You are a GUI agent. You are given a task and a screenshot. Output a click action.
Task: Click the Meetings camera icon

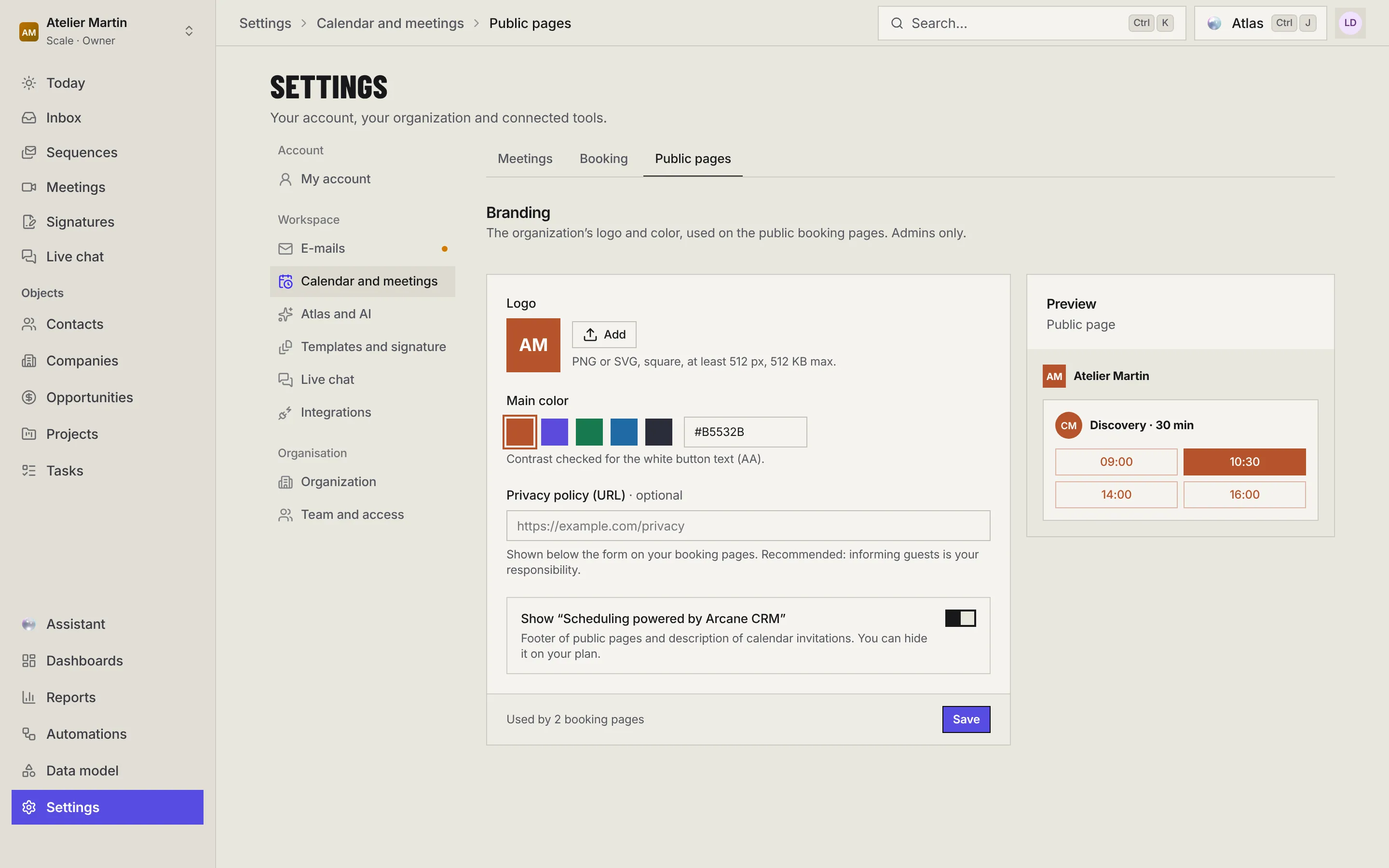[29, 187]
